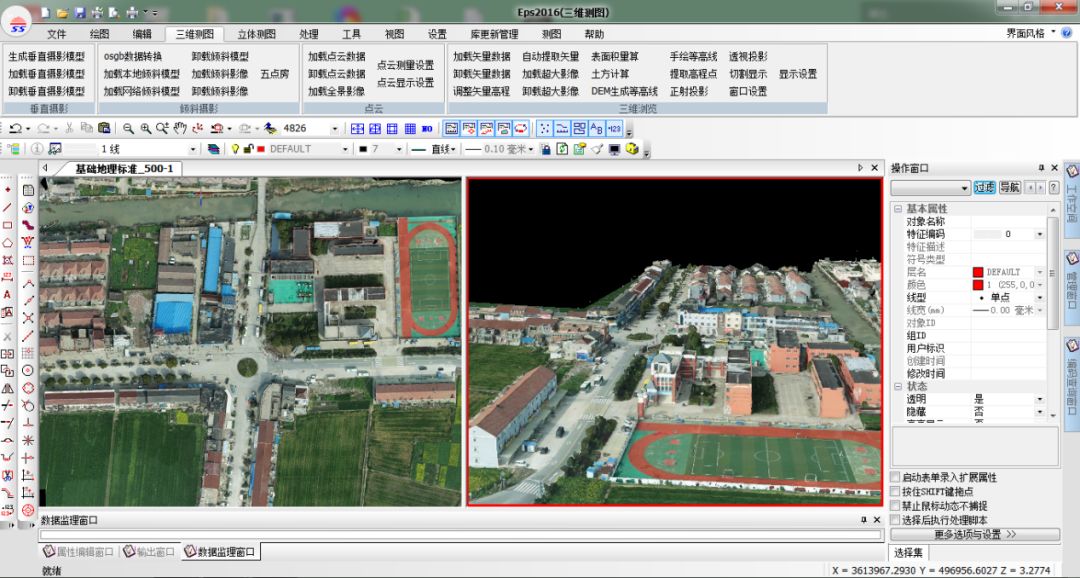This screenshot has height=578, width=1080.
Task: Open the scale 4826 dropdown
Action: coord(334,129)
